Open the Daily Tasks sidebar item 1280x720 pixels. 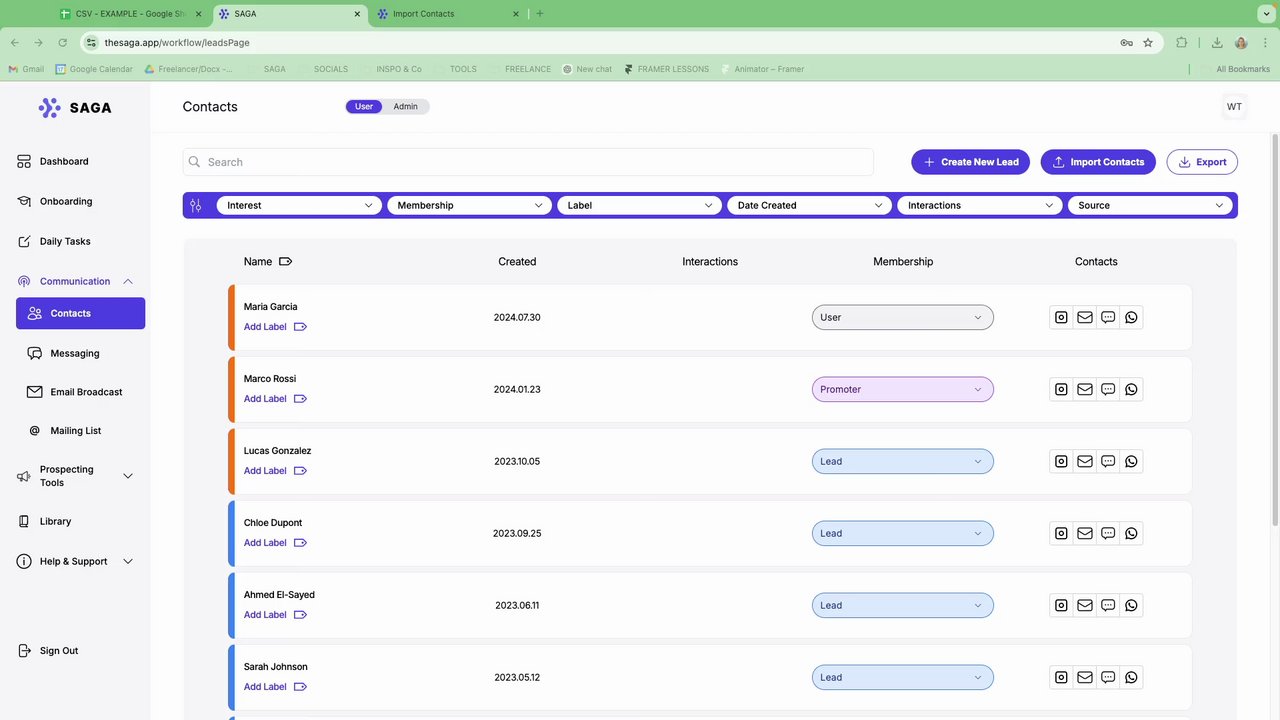click(x=65, y=241)
